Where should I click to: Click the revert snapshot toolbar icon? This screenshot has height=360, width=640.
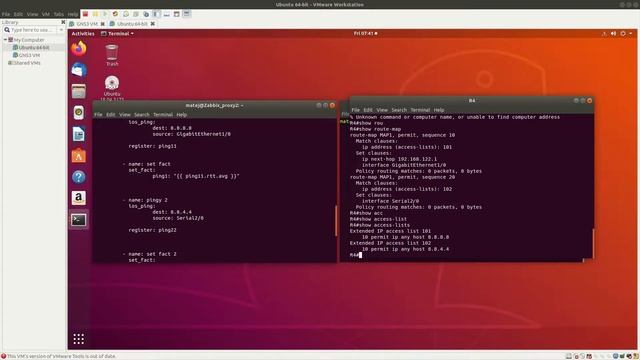coord(136,14)
